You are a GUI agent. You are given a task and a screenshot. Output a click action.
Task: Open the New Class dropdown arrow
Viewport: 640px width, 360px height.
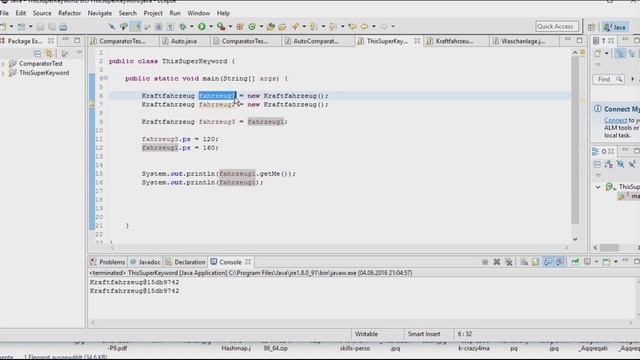(x=261, y=27)
